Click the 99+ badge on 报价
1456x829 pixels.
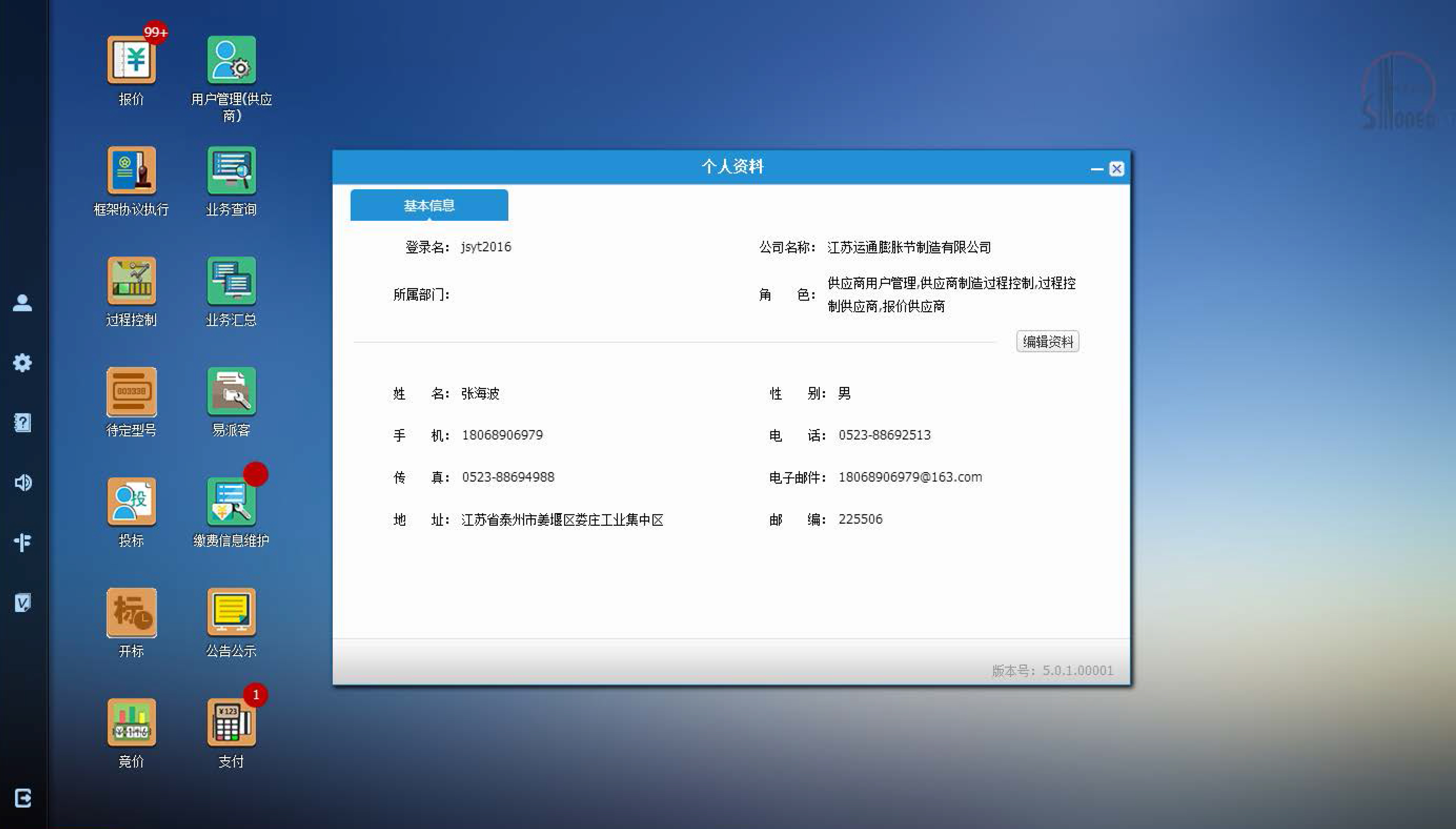coord(155,33)
